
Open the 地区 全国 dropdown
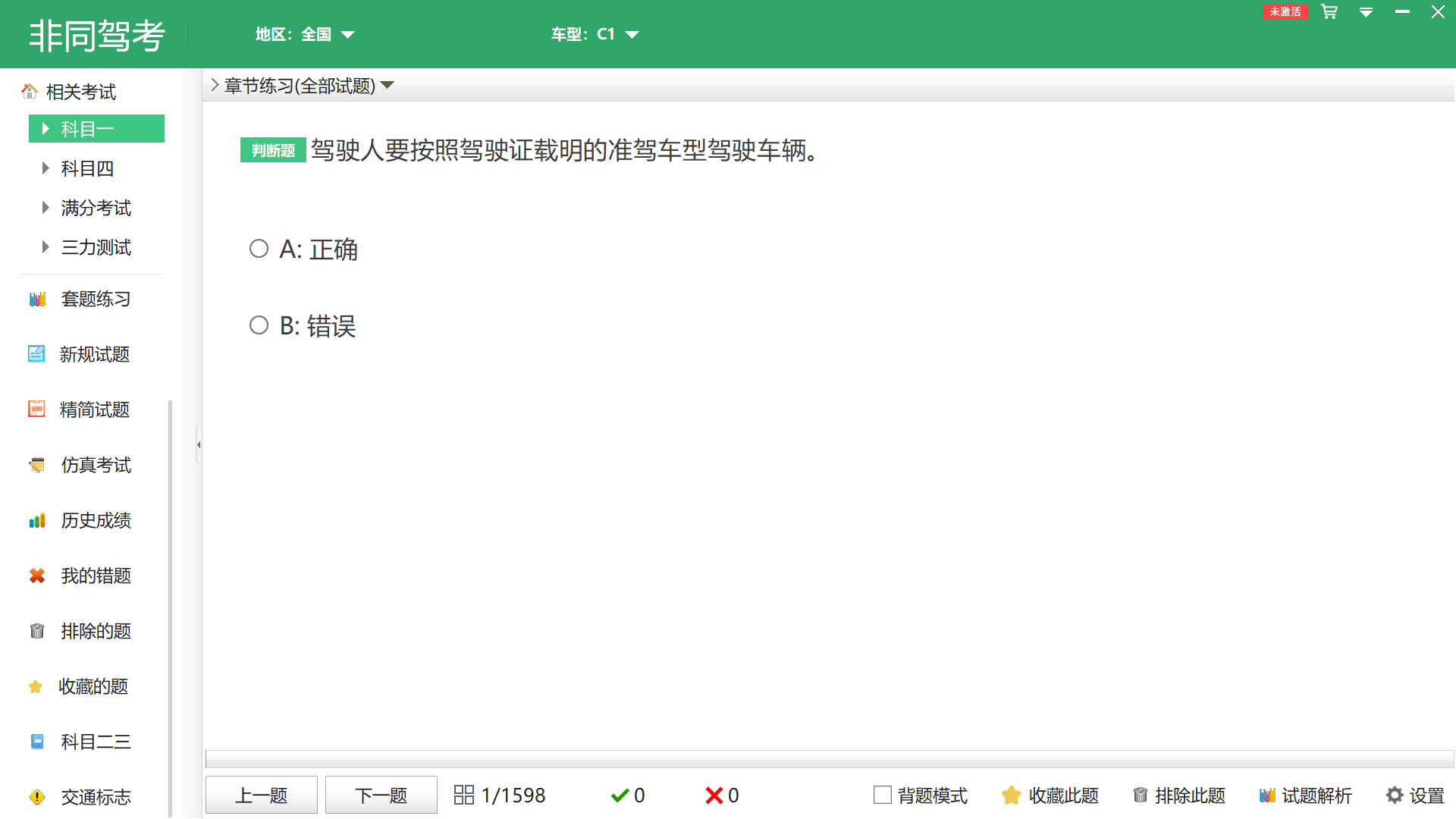(348, 35)
